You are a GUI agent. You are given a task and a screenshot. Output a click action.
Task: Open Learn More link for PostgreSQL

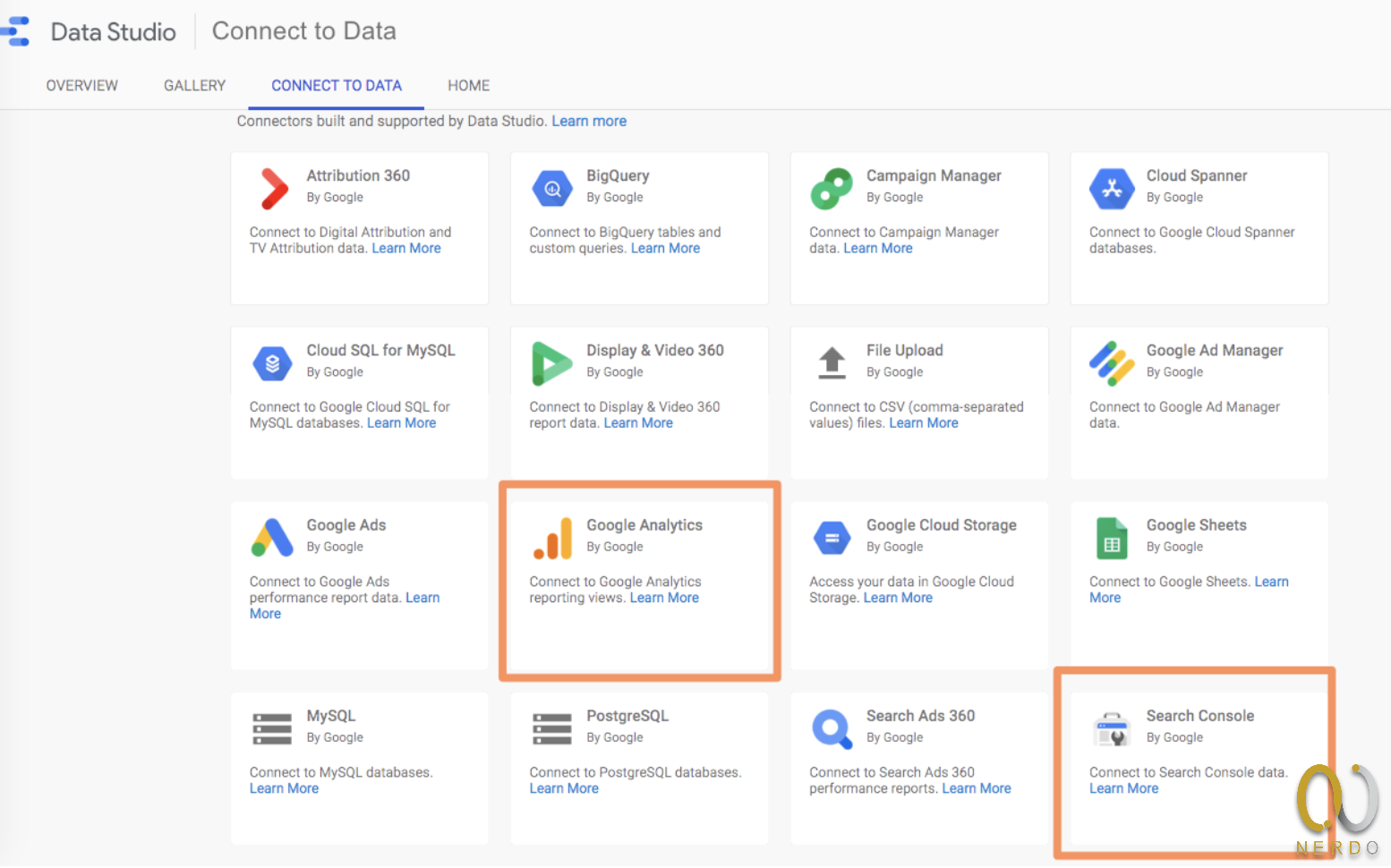coord(564,788)
